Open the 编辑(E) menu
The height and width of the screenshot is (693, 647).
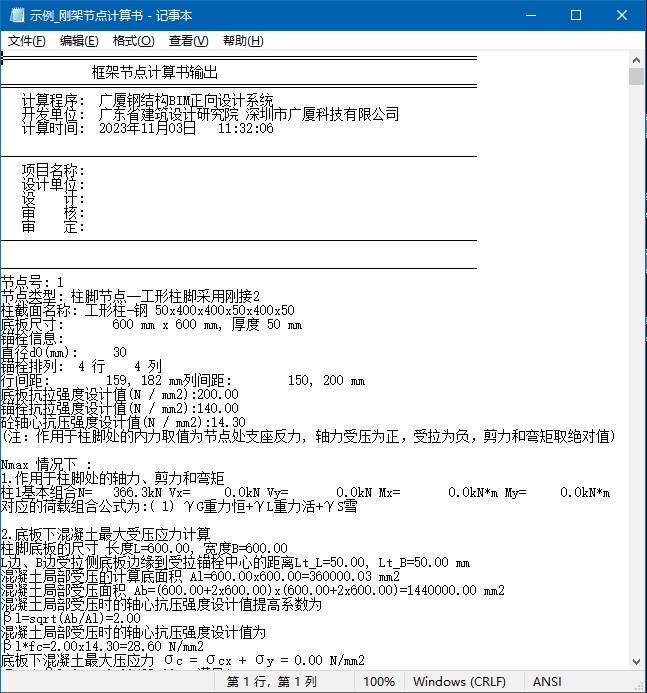coord(79,41)
